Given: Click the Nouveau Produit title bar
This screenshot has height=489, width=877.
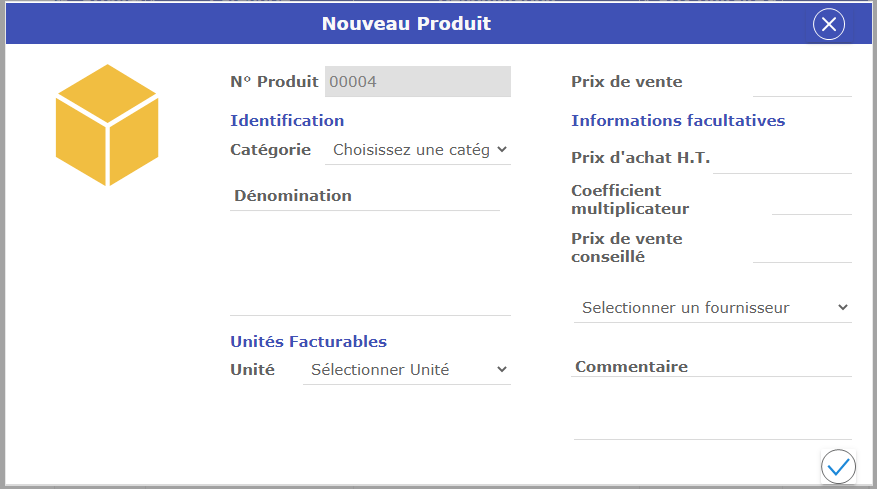Looking at the screenshot, I should [x=406, y=24].
